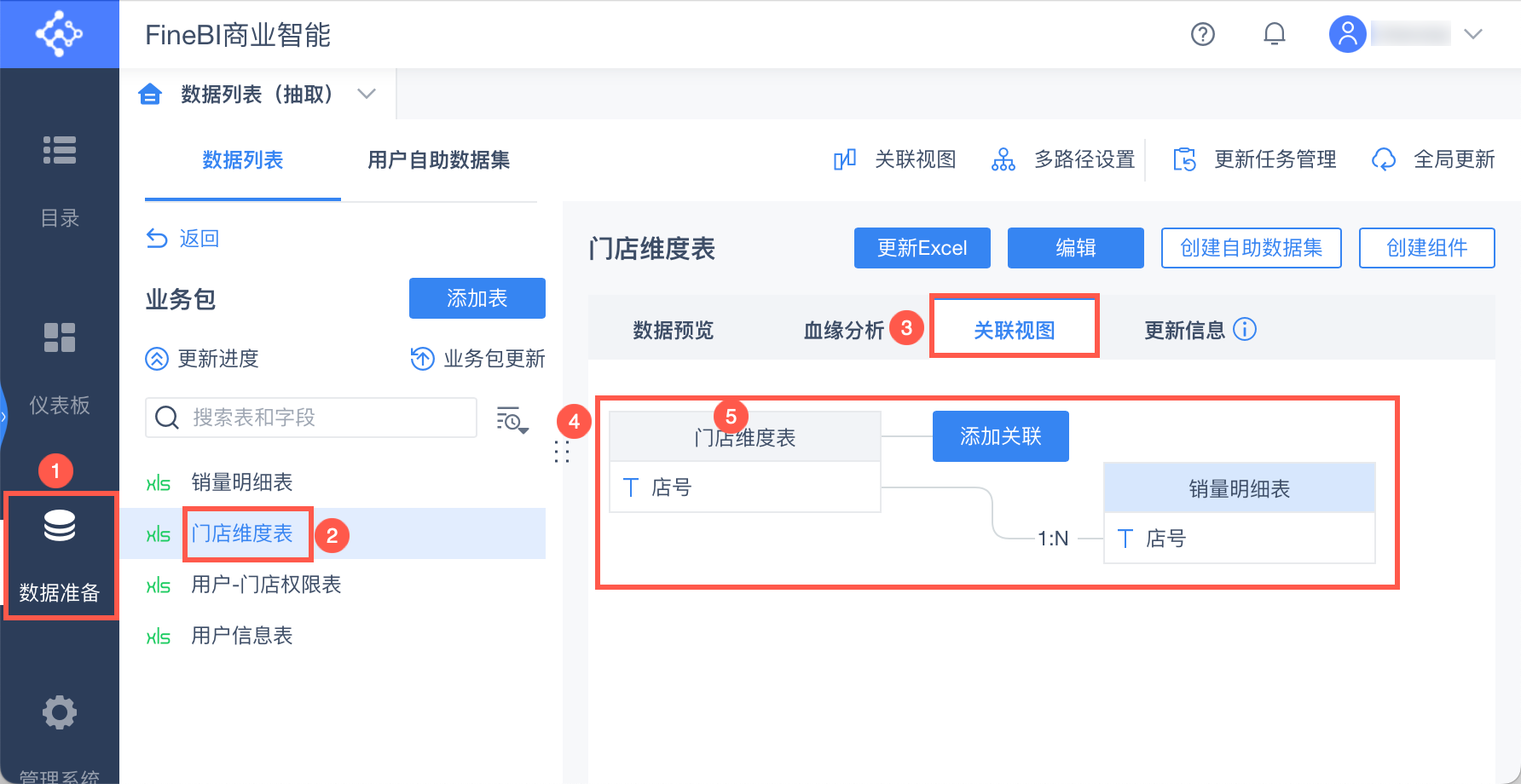Switch to the 数据列表 tab

coord(243,160)
